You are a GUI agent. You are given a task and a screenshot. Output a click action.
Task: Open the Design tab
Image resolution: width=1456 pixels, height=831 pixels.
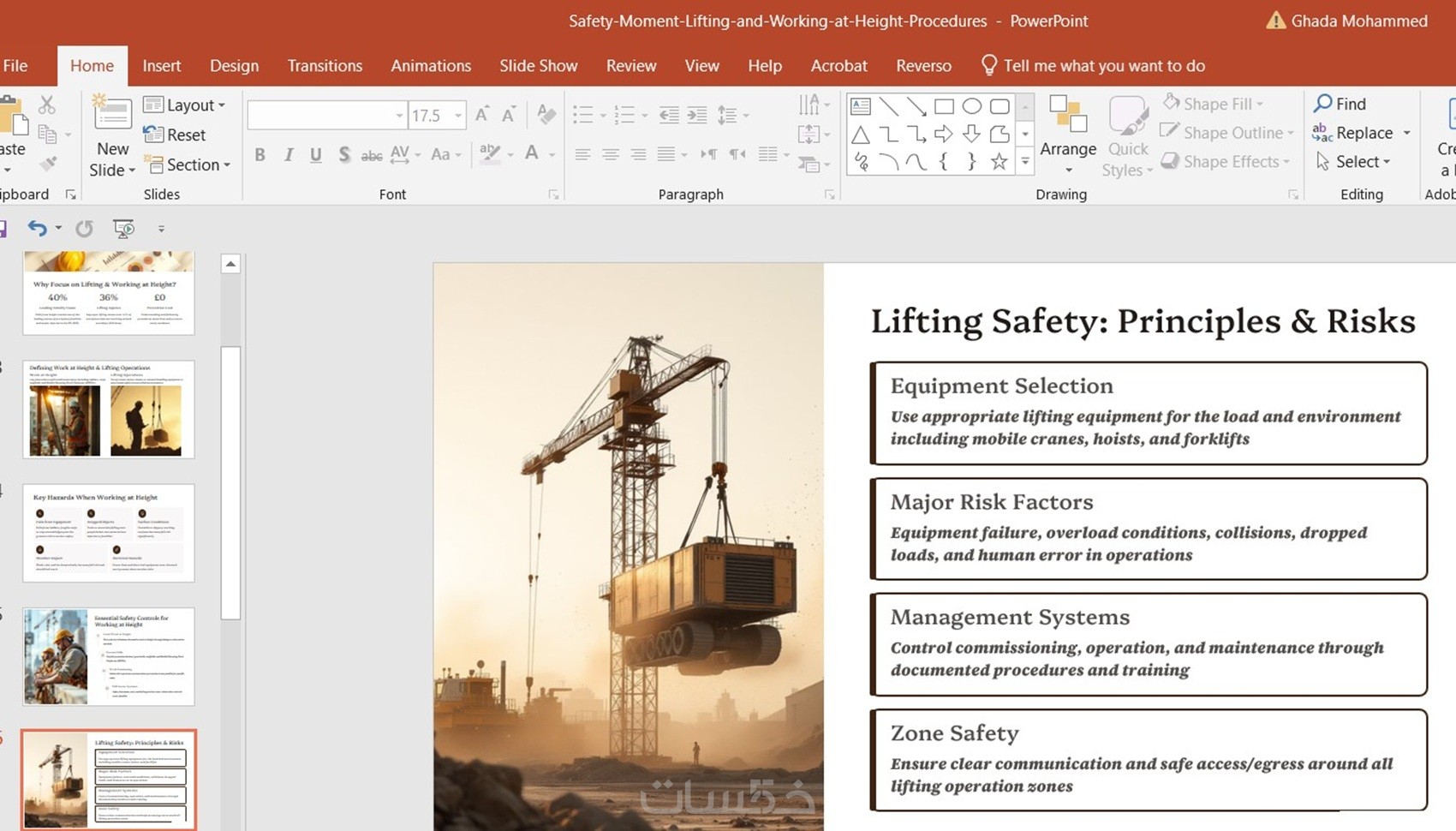[x=234, y=65]
